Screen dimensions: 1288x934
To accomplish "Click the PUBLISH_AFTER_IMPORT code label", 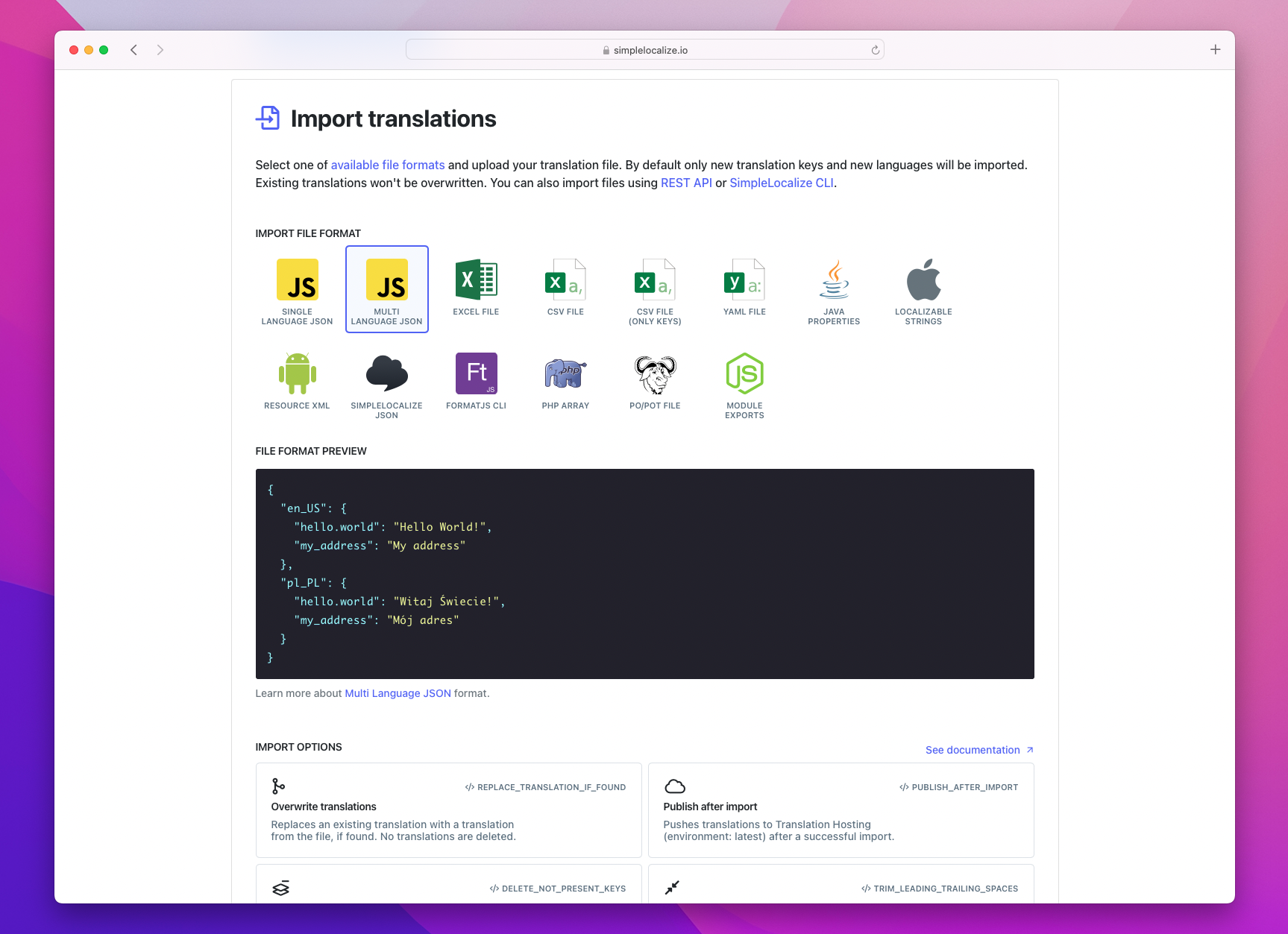I will [958, 787].
